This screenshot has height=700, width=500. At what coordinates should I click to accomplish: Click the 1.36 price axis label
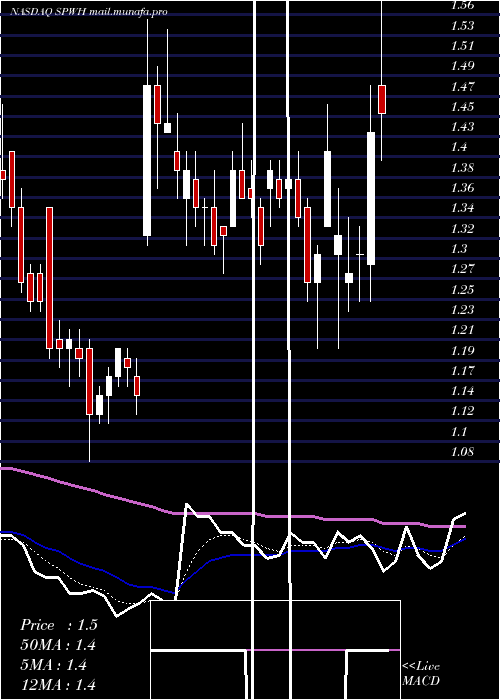[x=462, y=188]
